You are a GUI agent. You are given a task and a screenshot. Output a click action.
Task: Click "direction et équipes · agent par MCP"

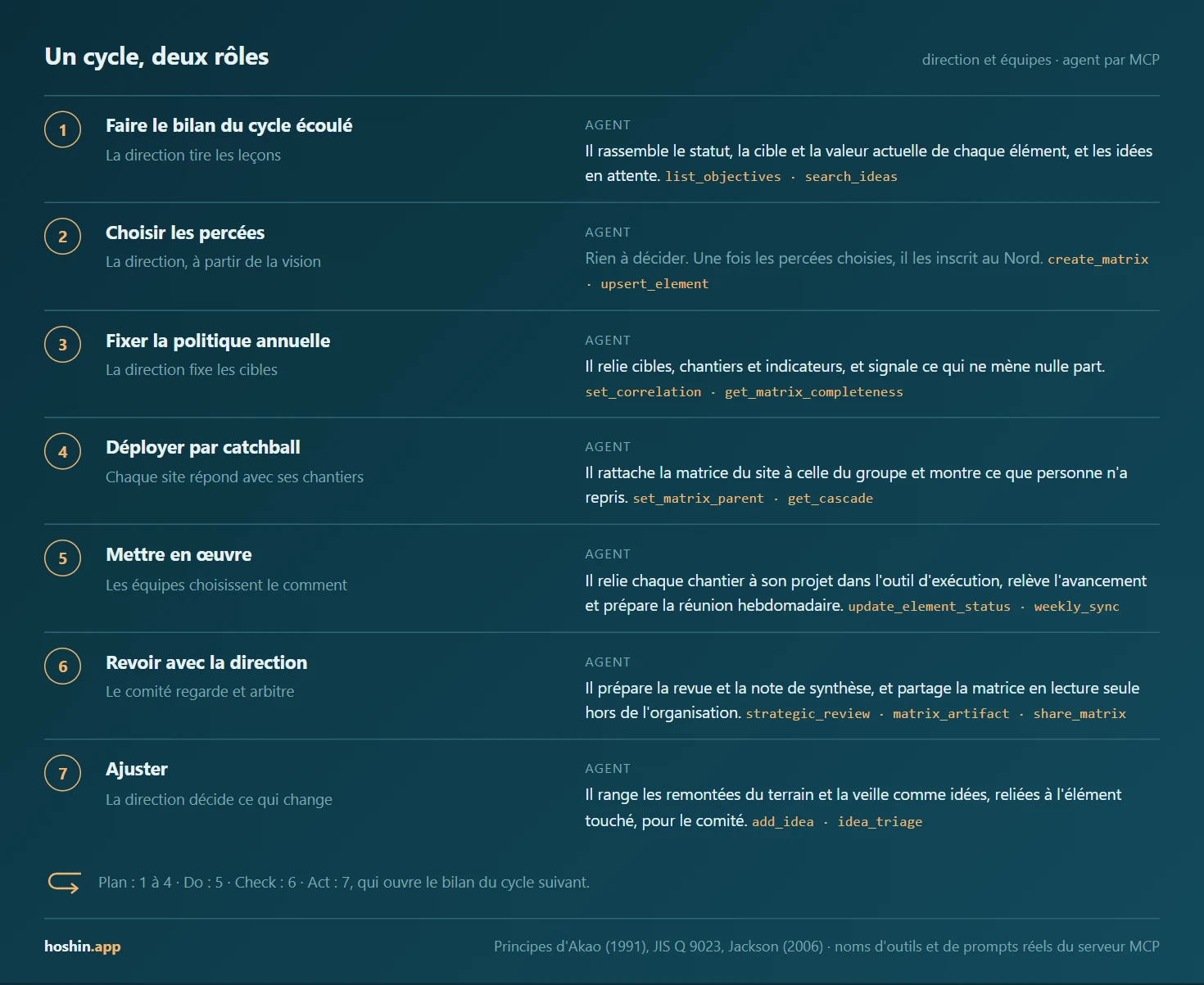1040,60
